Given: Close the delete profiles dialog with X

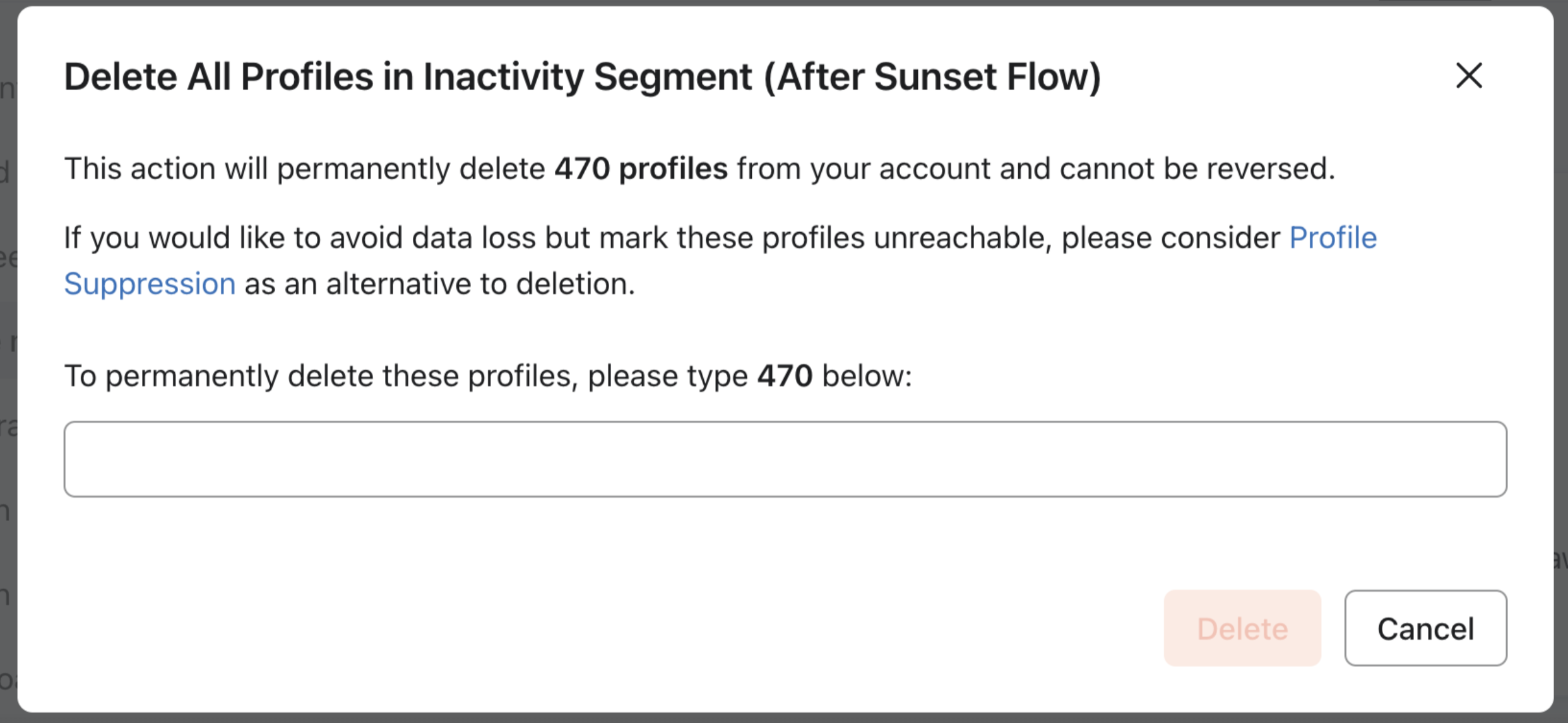Looking at the screenshot, I should tap(1468, 76).
